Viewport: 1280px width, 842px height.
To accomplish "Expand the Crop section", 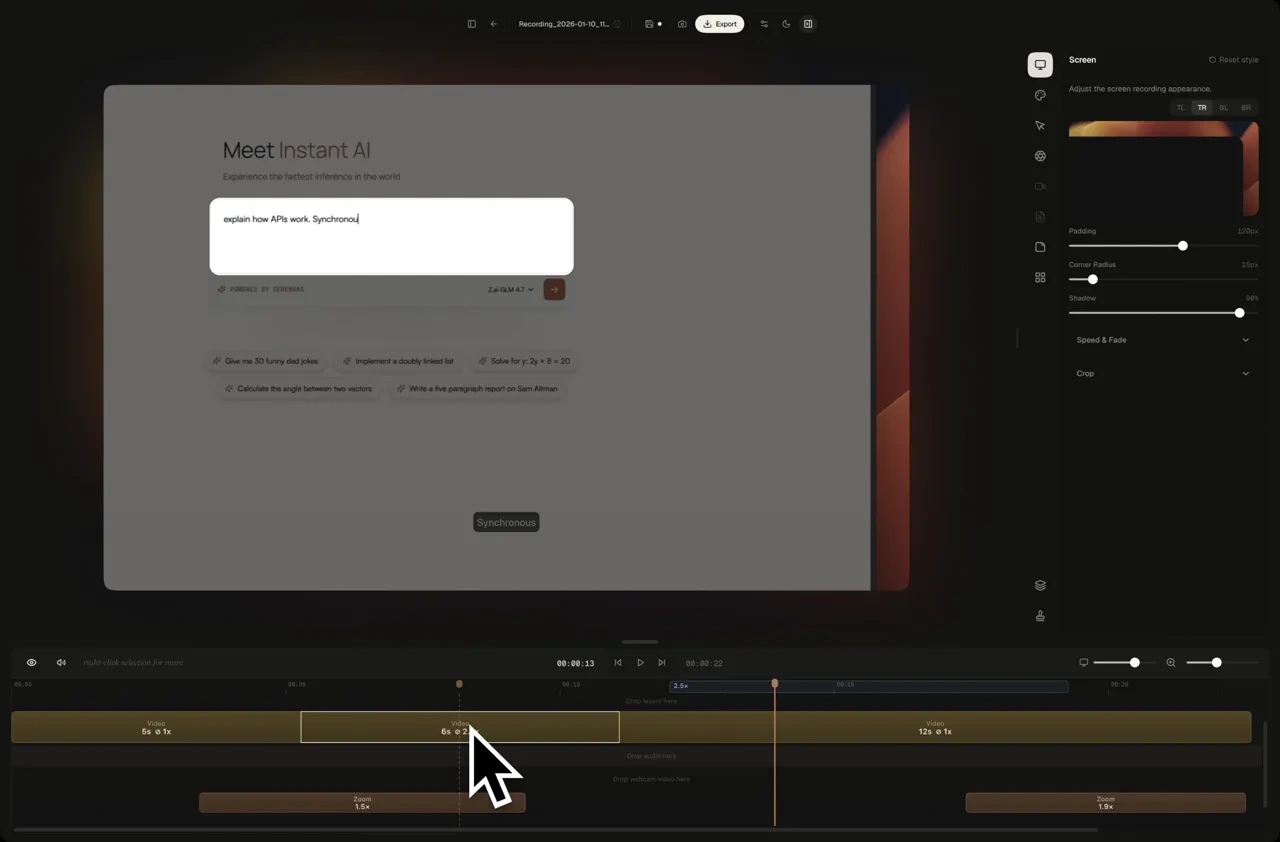I will [x=1163, y=374].
